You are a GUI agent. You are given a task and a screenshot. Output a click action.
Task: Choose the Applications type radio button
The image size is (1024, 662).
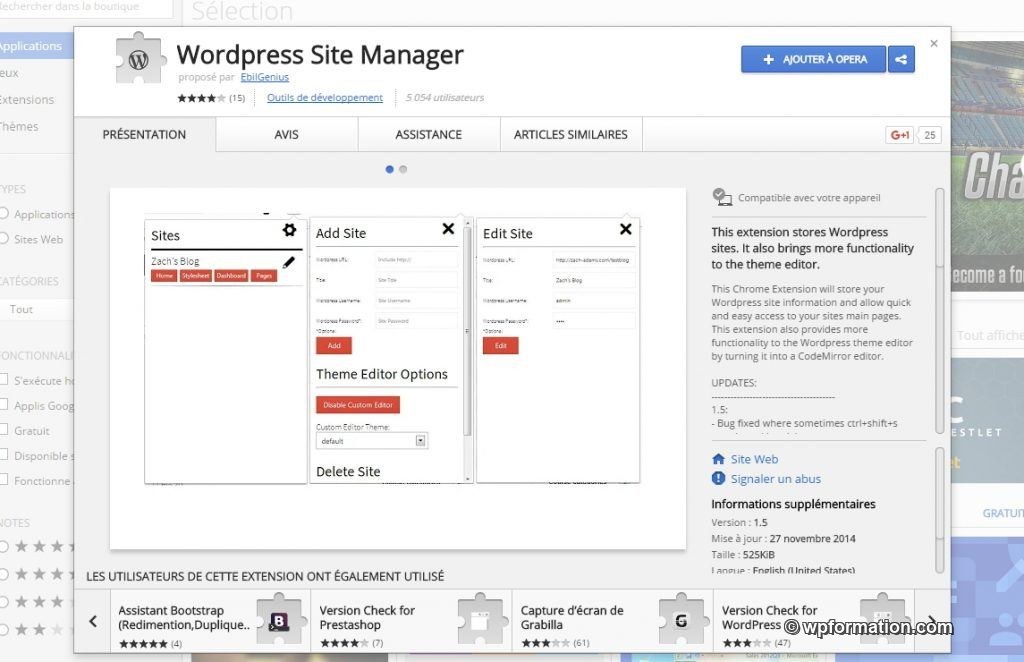(4, 213)
